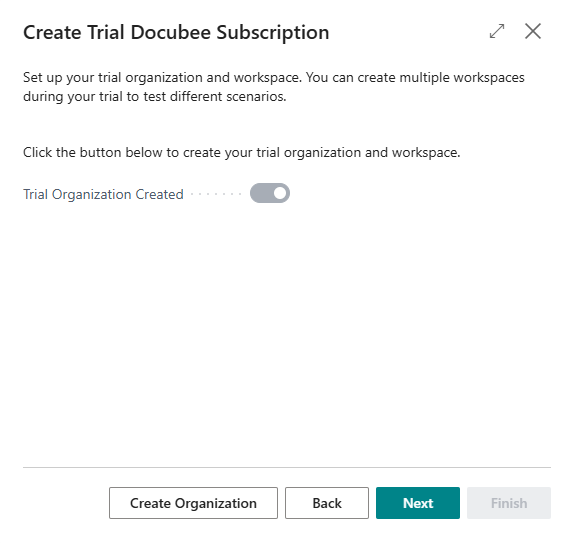Toggle the Trial Organization Created switch
Screen dimensions: 573x543
(x=270, y=193)
